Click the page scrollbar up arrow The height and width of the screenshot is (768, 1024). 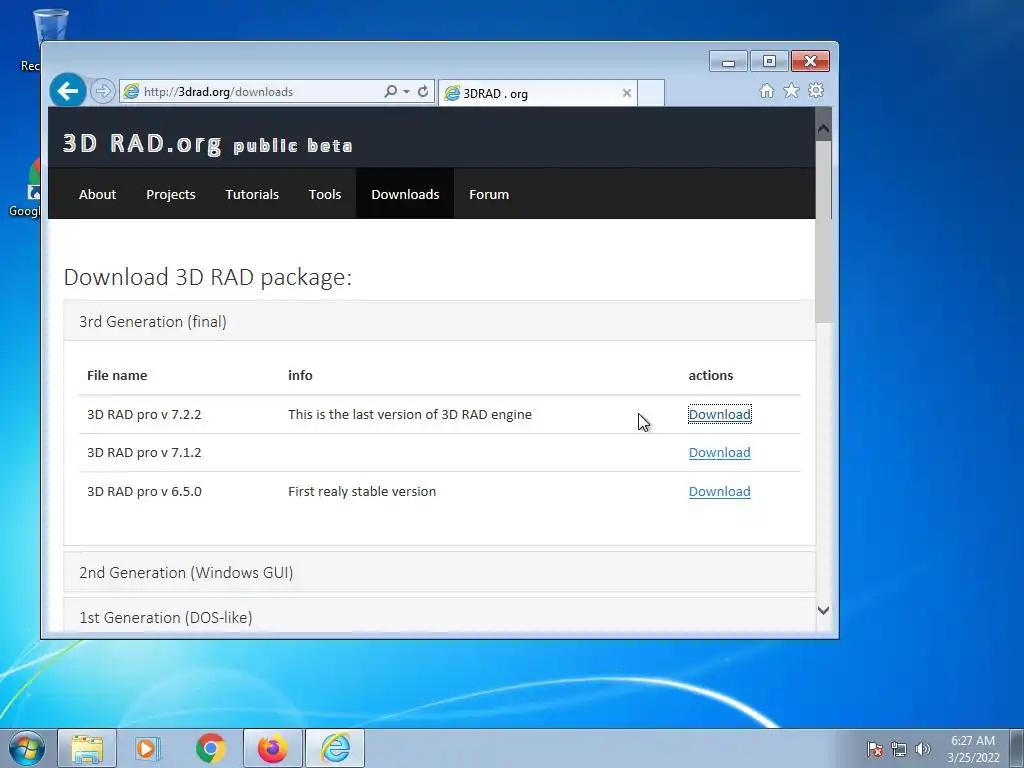coord(824,129)
